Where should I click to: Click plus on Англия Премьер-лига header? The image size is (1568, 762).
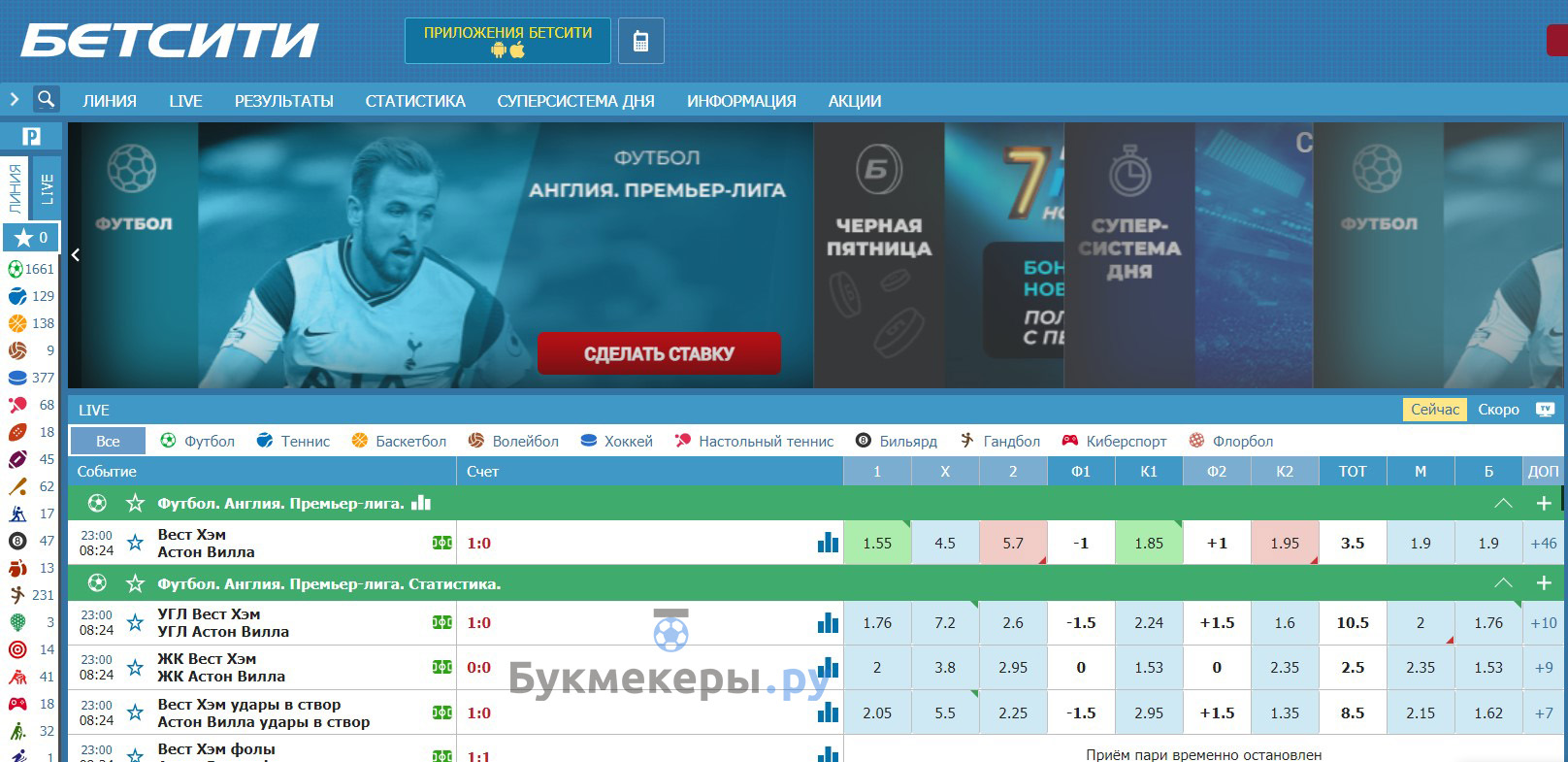point(1544,503)
